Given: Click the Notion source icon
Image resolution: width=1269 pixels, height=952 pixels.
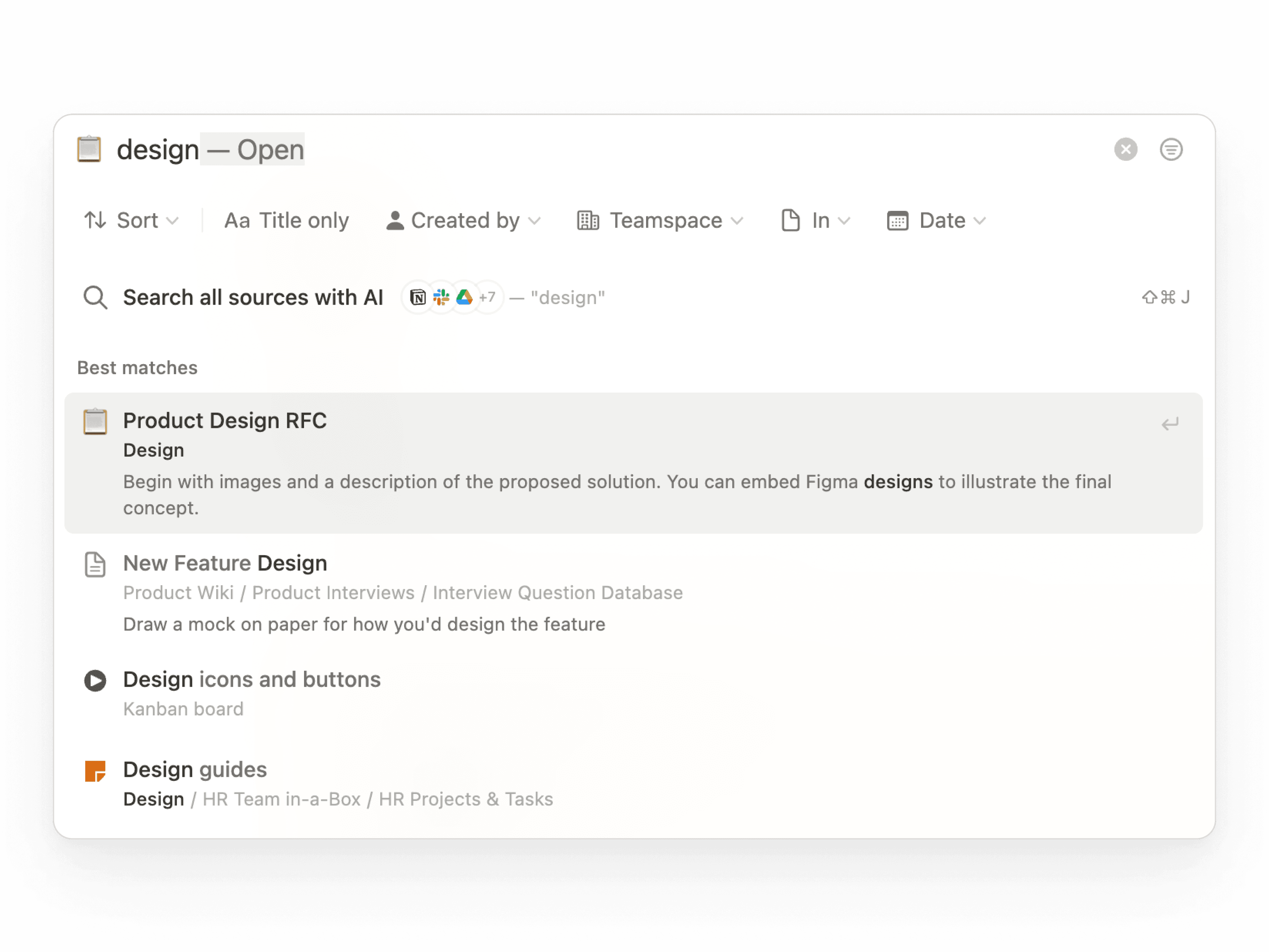Looking at the screenshot, I should pos(418,298).
